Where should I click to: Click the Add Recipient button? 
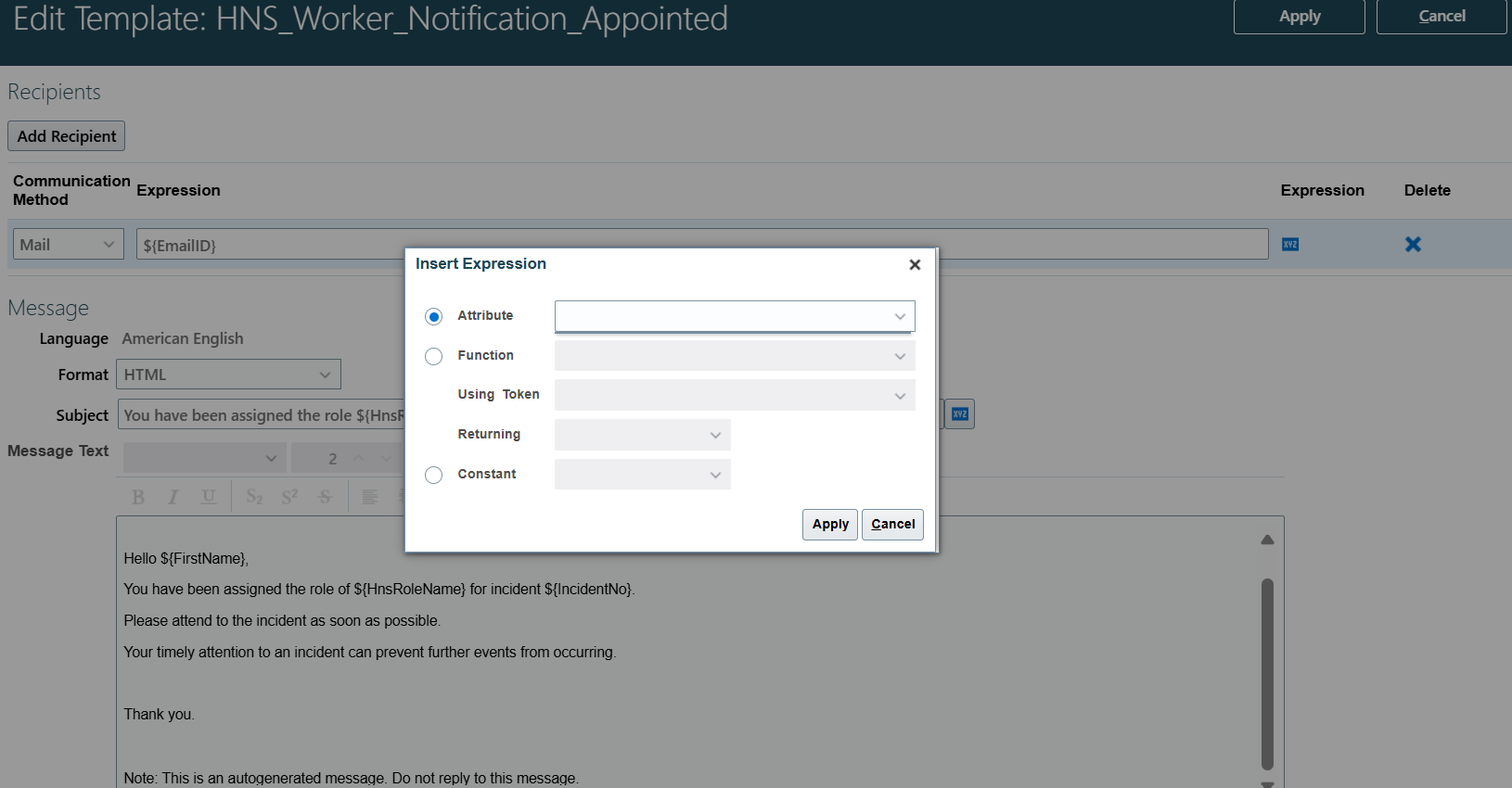[x=67, y=136]
